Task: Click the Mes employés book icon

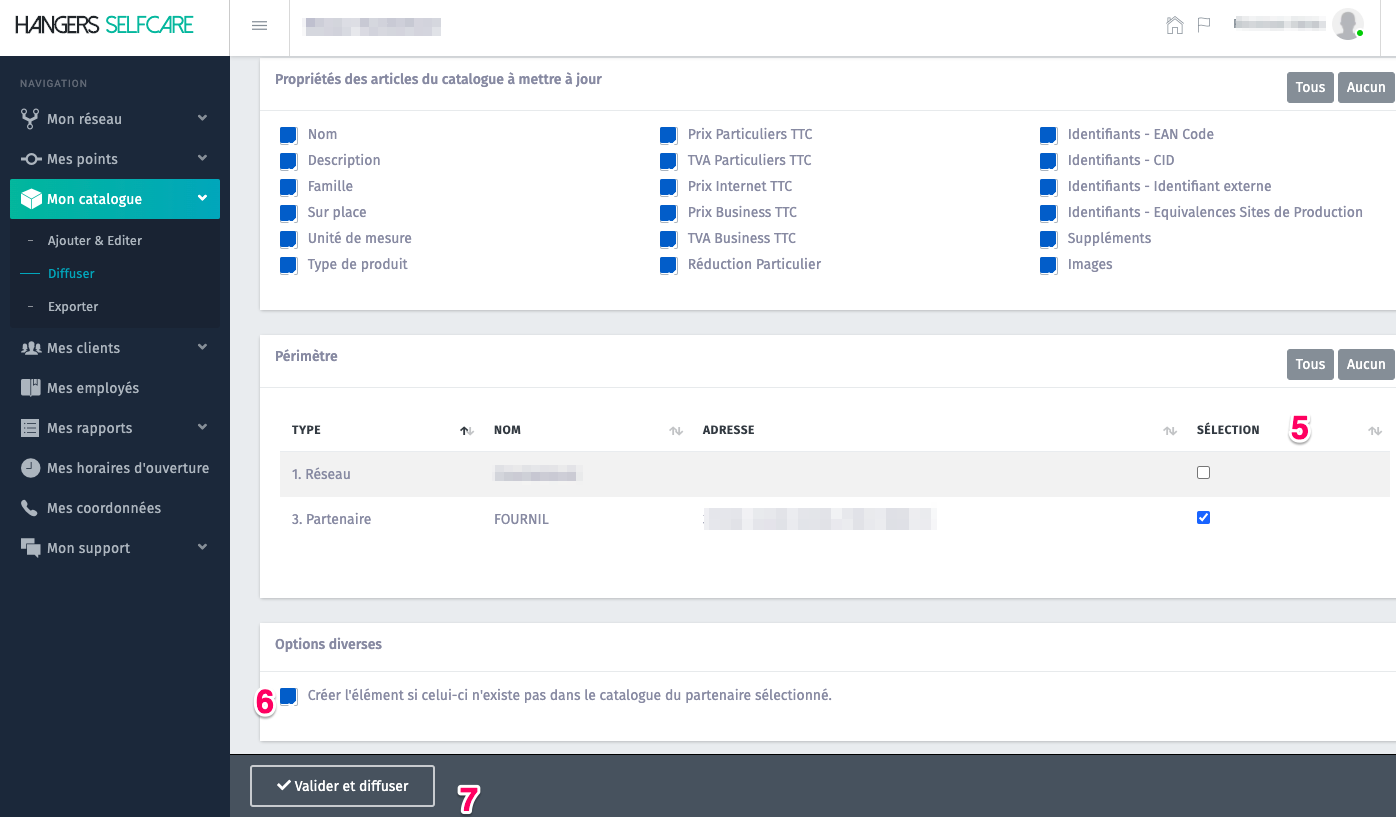Action: pyautogui.click(x=30, y=388)
